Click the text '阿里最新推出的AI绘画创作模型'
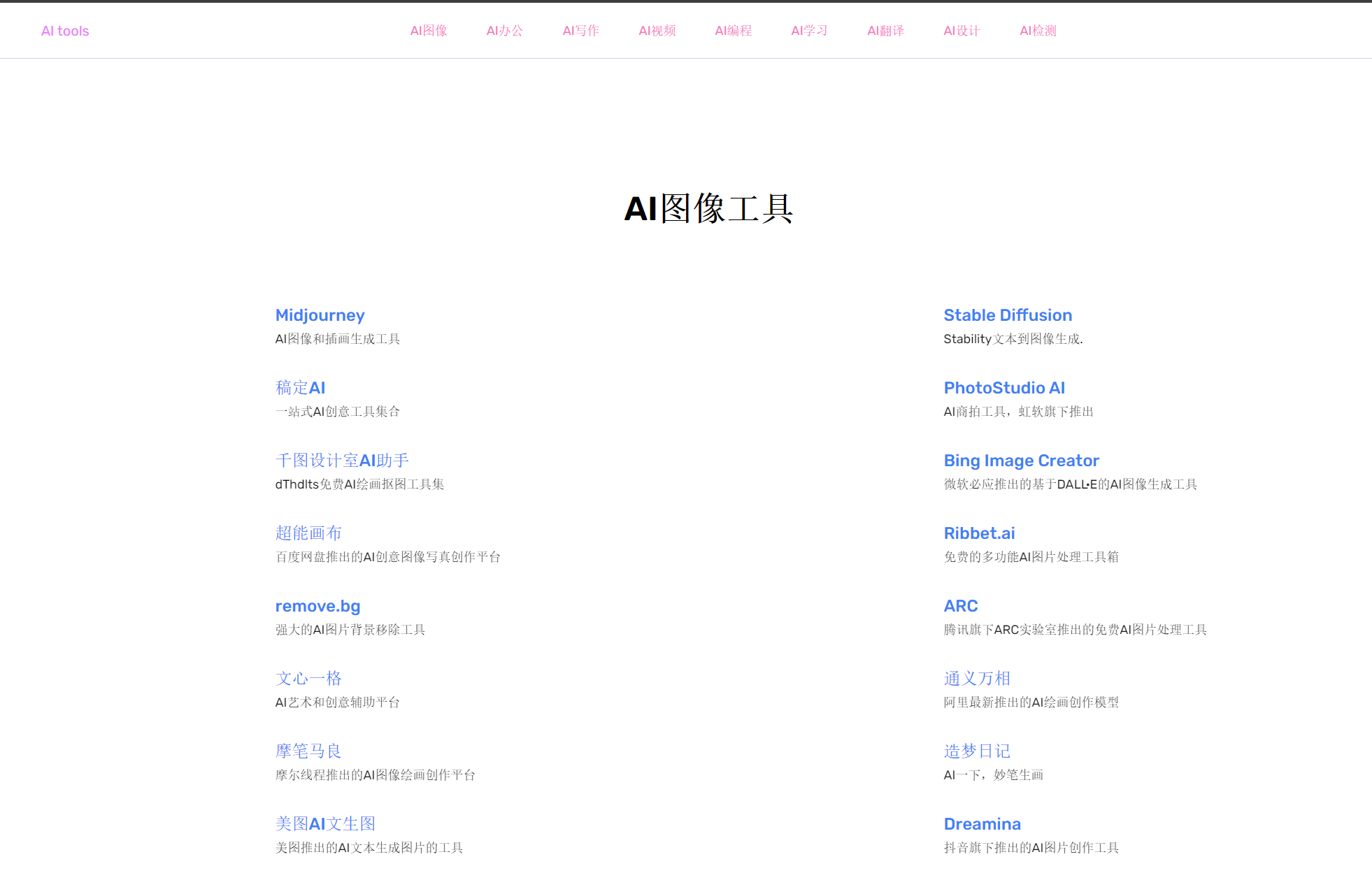Viewport: 1372px width, 880px height. click(x=1031, y=702)
